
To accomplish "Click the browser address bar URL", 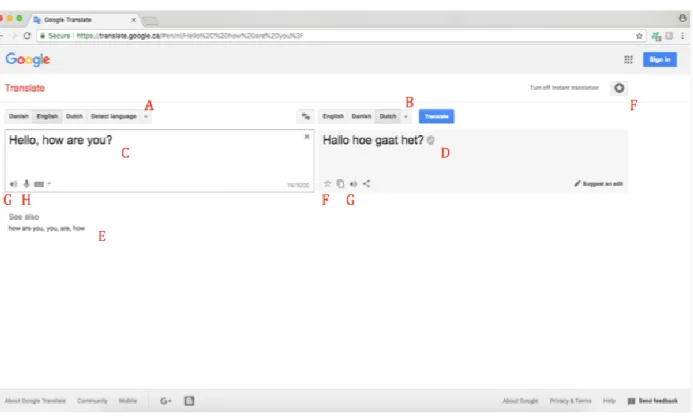I will [x=190, y=36].
